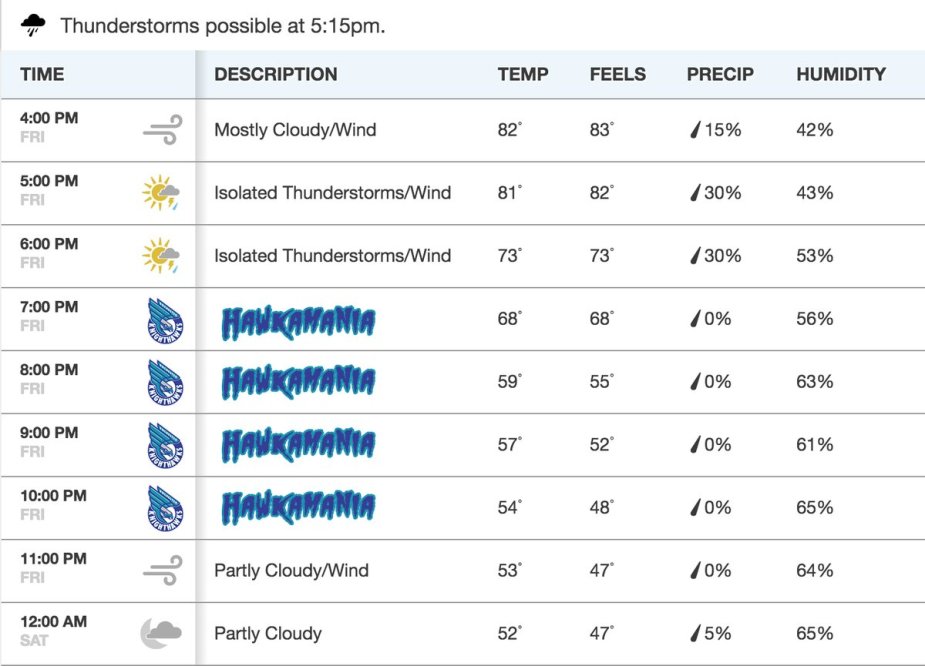Select the TIME column header
Viewport: 925px width, 666px height.
coord(42,74)
